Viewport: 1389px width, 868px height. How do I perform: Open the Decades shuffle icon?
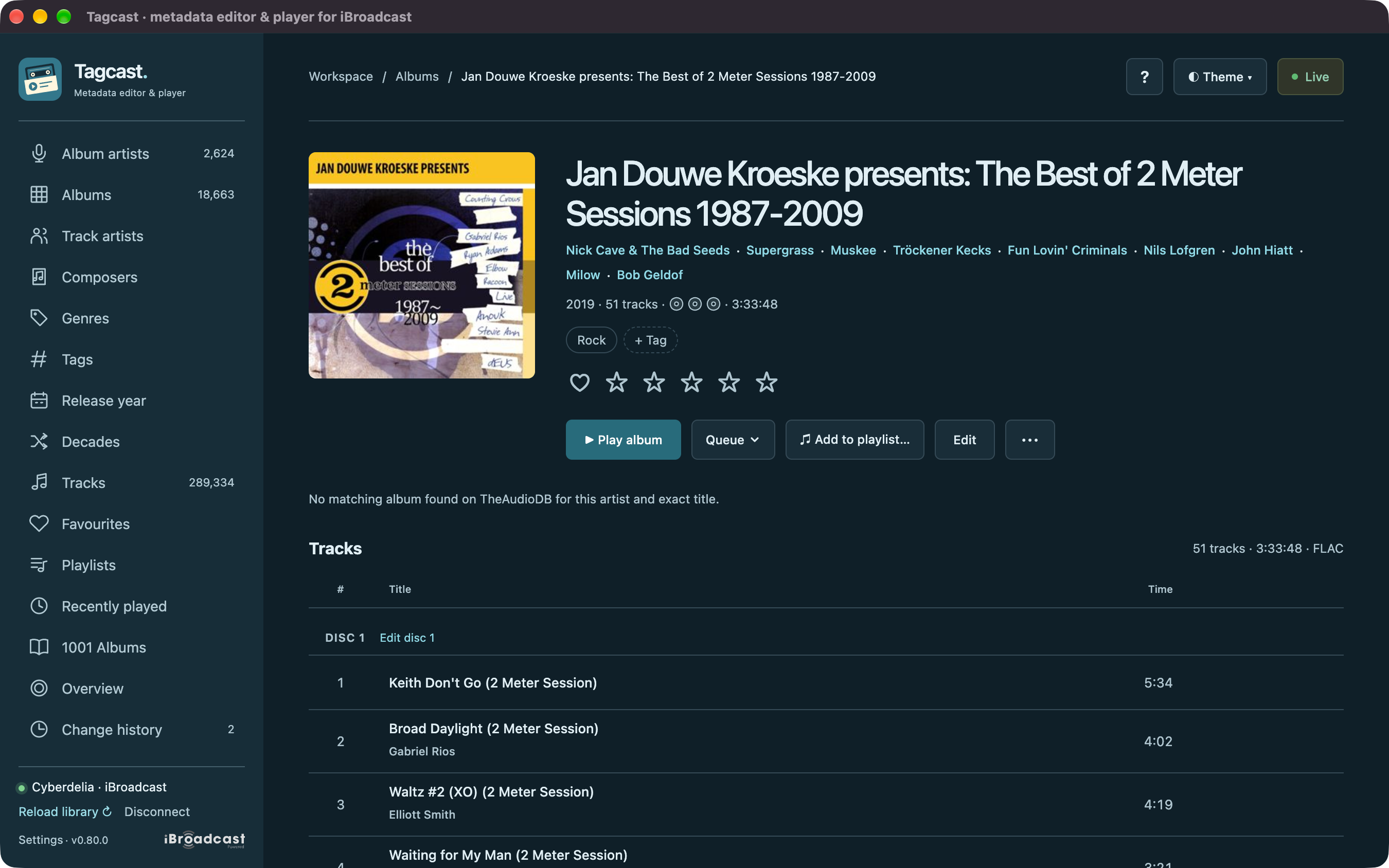click(x=39, y=442)
